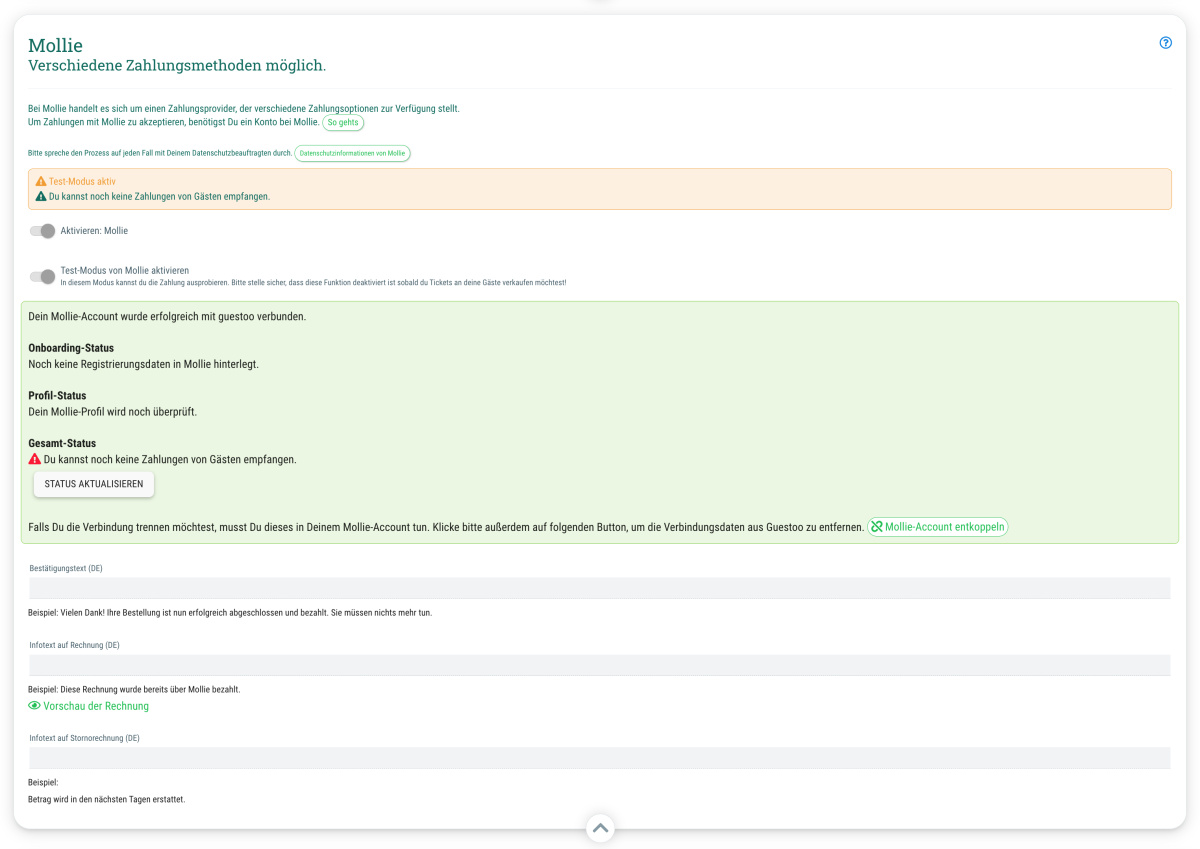Viewport: 1200px width, 849px height.
Task: Click the So gehts button
Action: pyautogui.click(x=343, y=123)
